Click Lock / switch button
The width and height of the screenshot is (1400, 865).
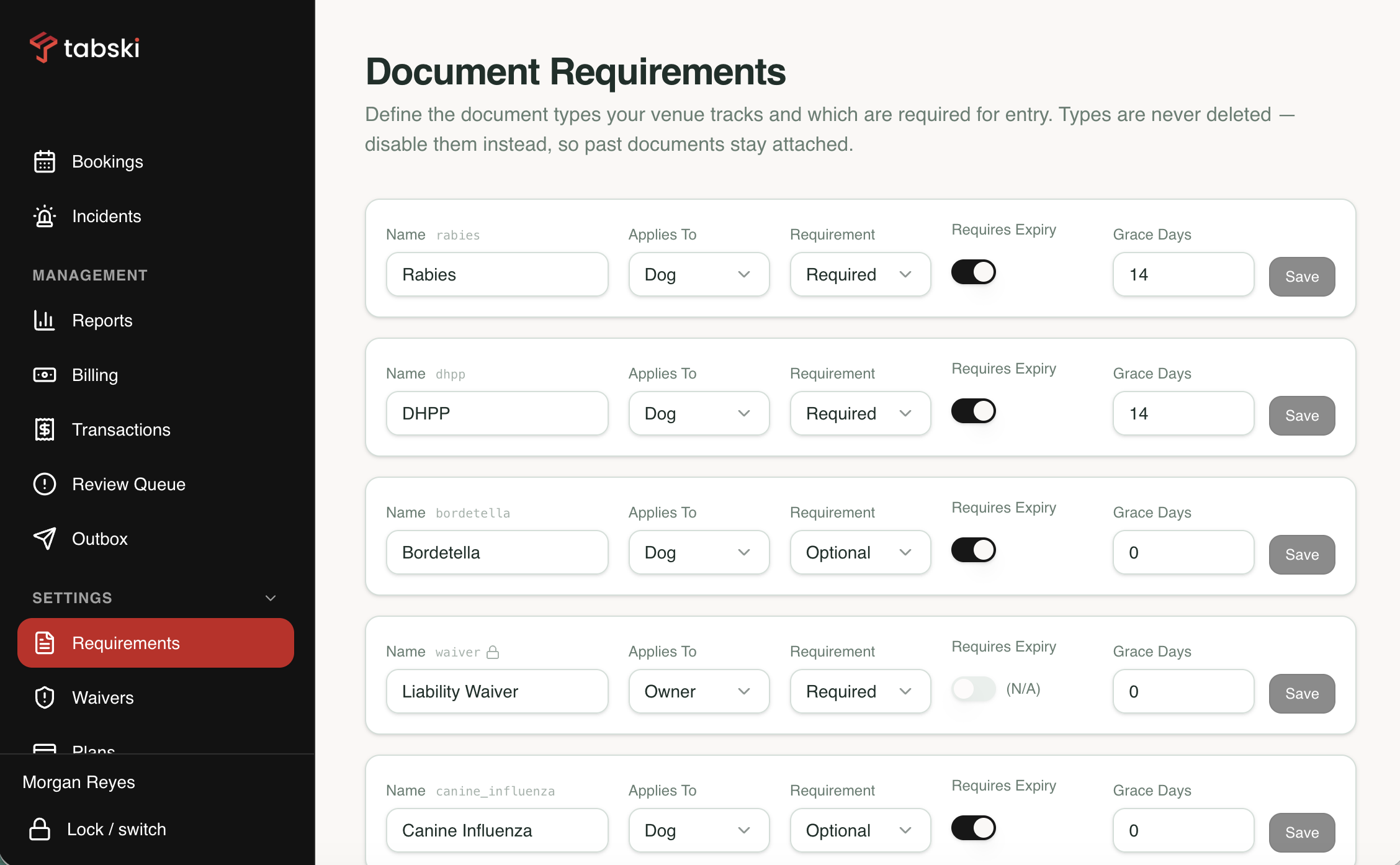click(97, 829)
